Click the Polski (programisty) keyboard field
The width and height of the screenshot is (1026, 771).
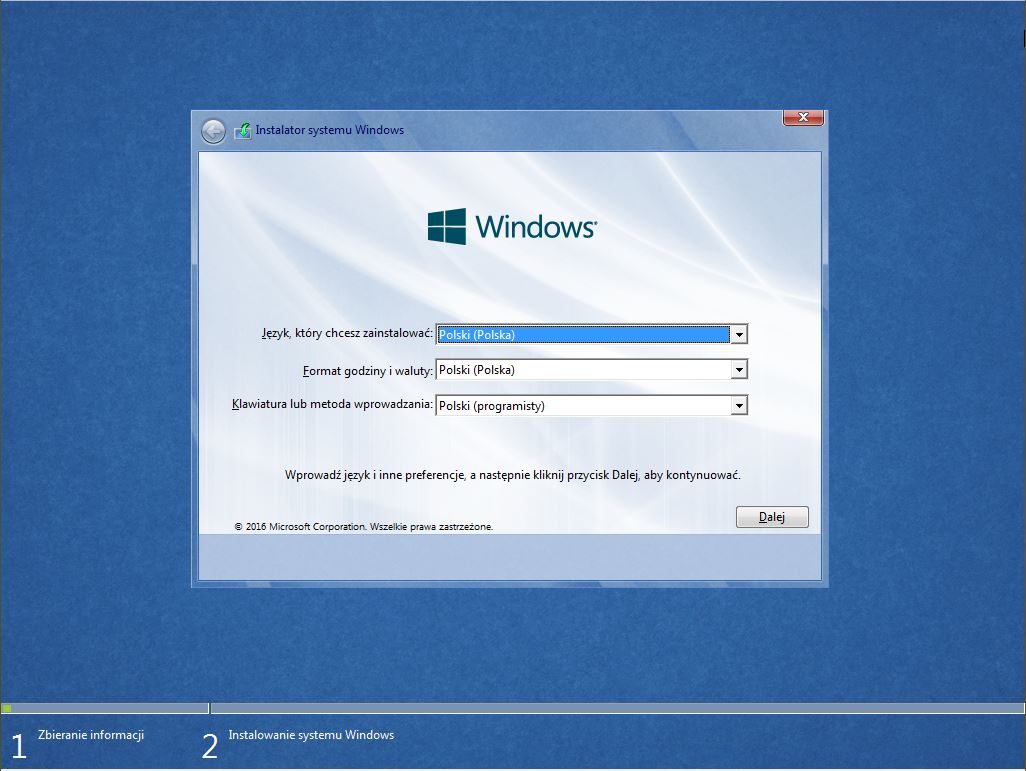click(x=582, y=406)
